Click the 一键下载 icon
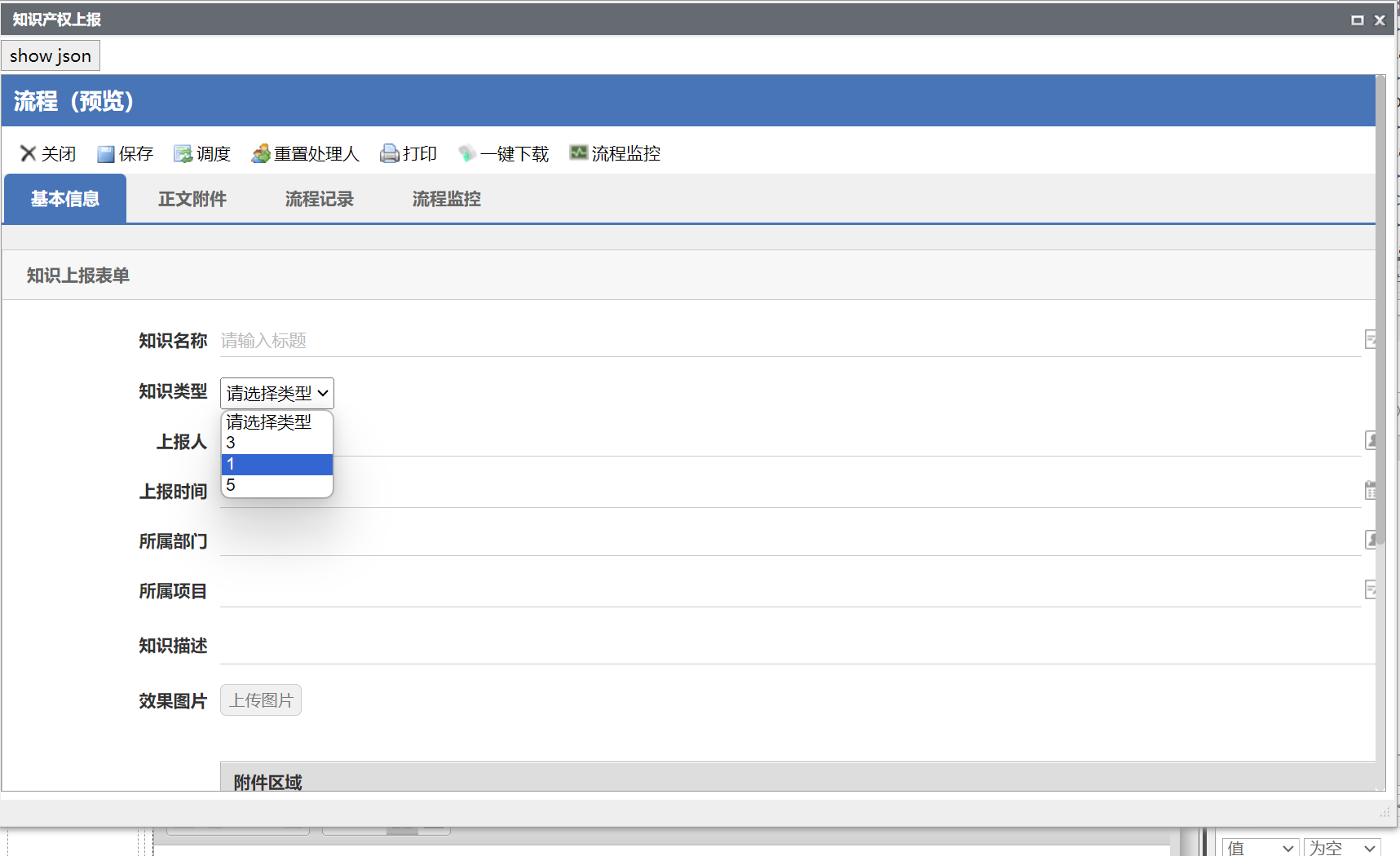This screenshot has height=856, width=1400. [x=467, y=153]
